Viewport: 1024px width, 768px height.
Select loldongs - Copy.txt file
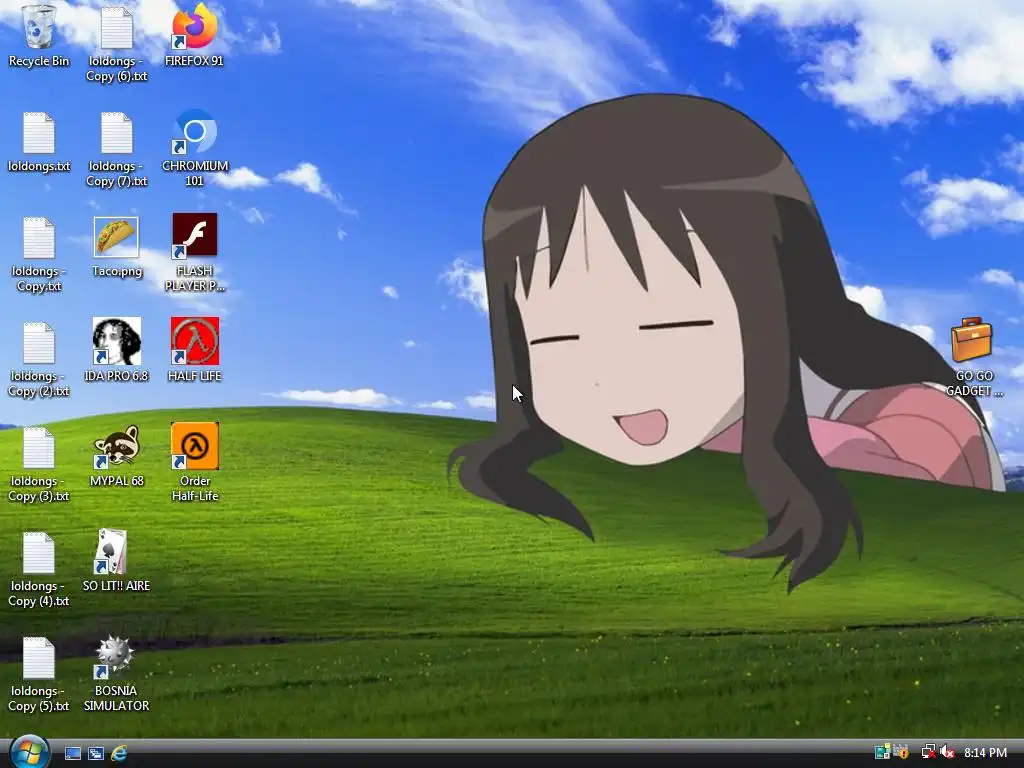(x=39, y=253)
